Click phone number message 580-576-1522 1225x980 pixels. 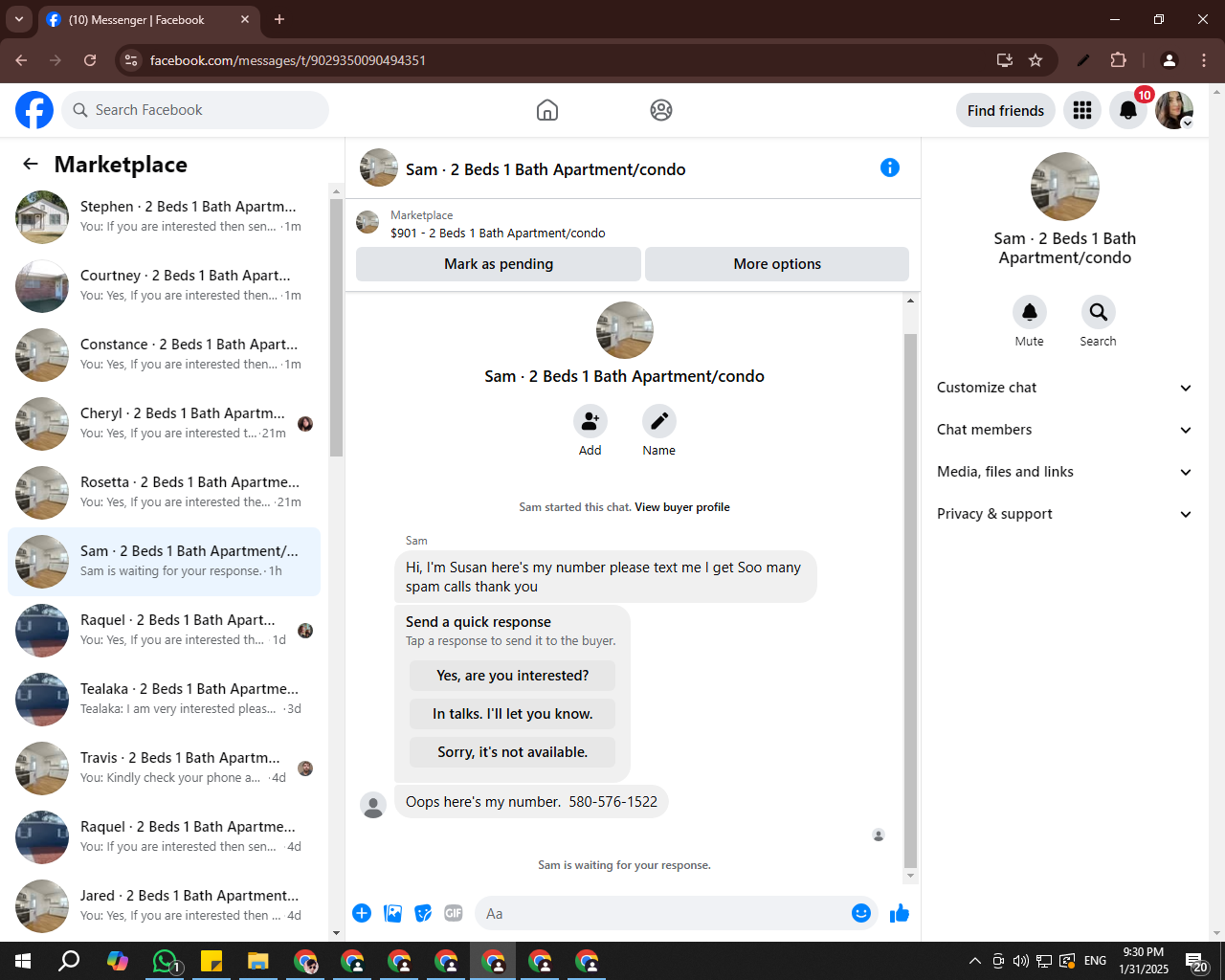coord(531,802)
